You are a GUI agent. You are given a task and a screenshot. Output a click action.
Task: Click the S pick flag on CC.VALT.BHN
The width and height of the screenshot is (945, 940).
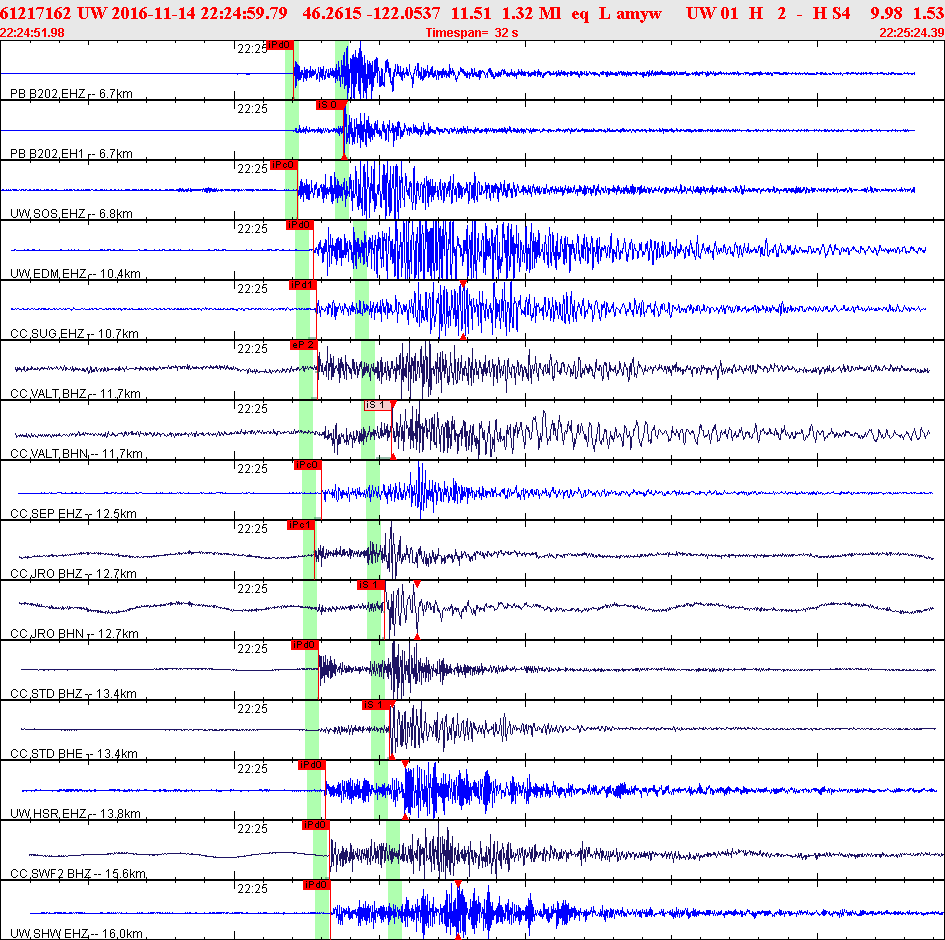click(376, 405)
